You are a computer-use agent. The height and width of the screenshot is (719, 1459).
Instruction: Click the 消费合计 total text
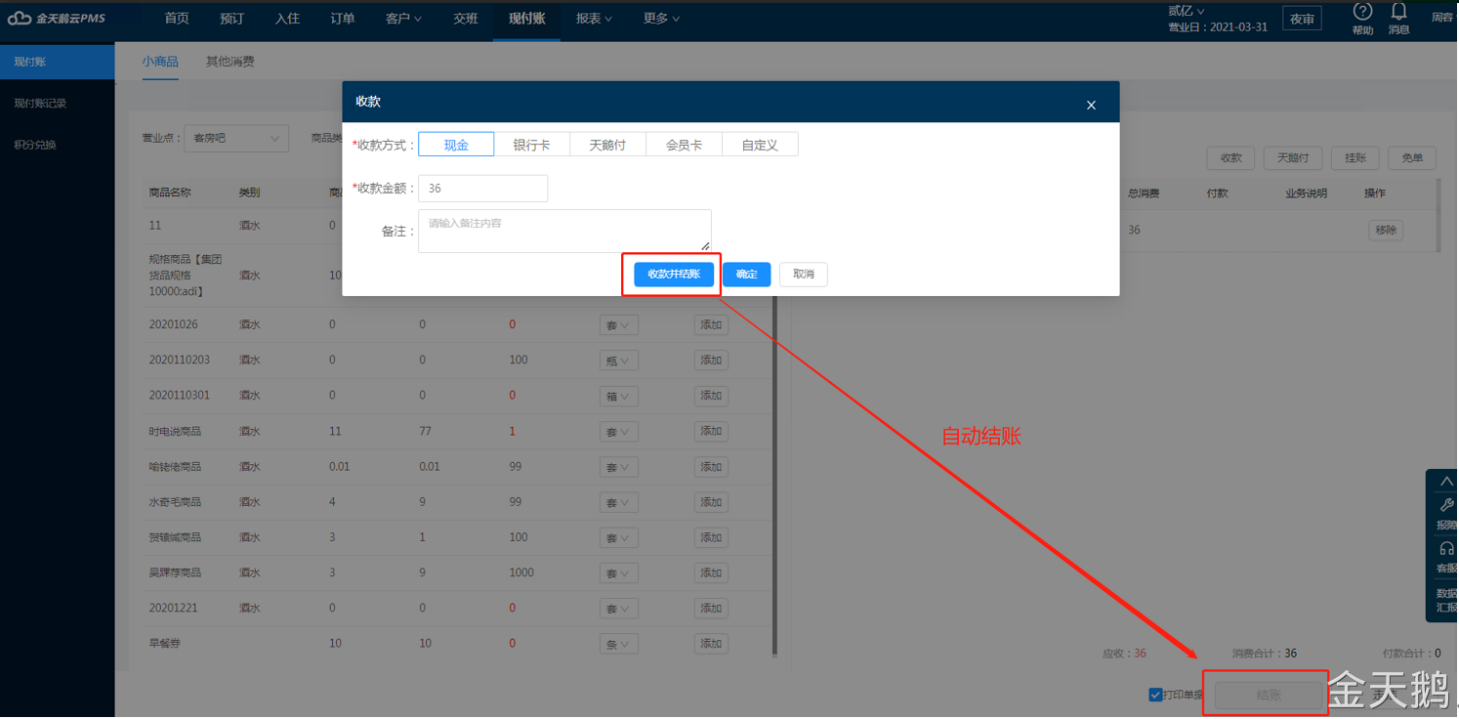coord(1265,654)
